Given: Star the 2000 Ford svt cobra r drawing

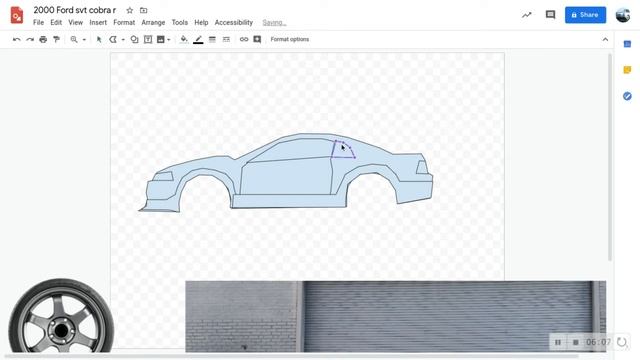Looking at the screenshot, I should click(130, 10).
